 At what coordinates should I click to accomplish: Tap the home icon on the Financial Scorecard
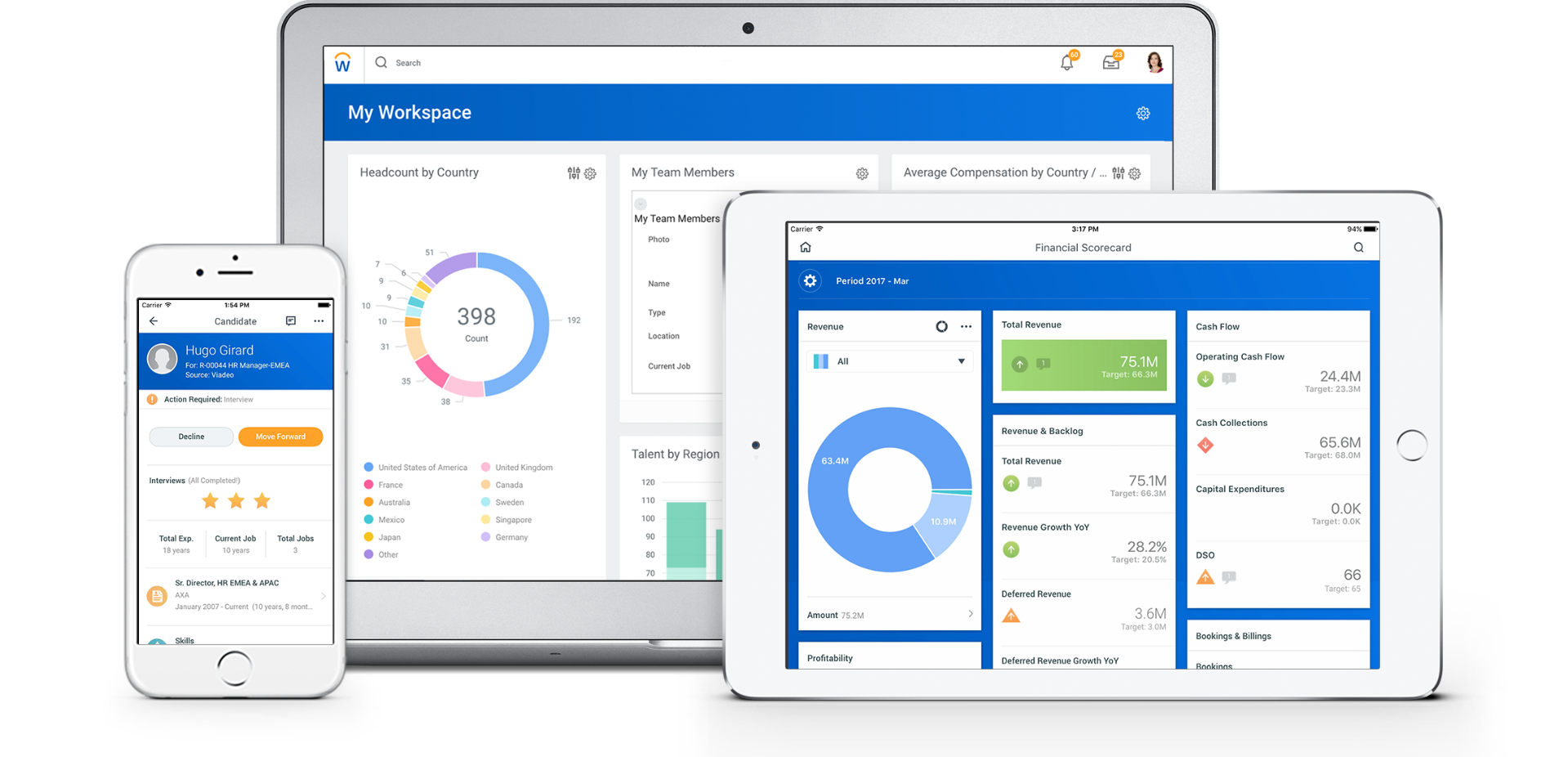[806, 246]
